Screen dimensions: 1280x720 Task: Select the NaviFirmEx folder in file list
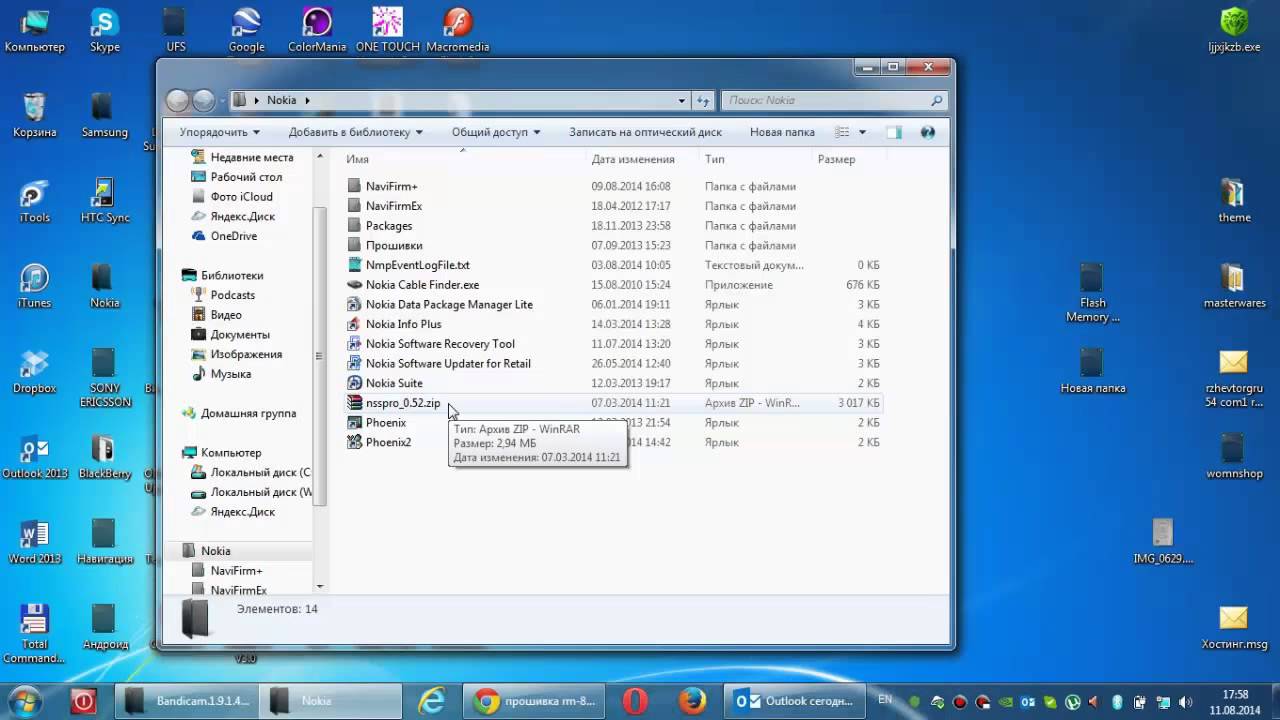click(393, 206)
